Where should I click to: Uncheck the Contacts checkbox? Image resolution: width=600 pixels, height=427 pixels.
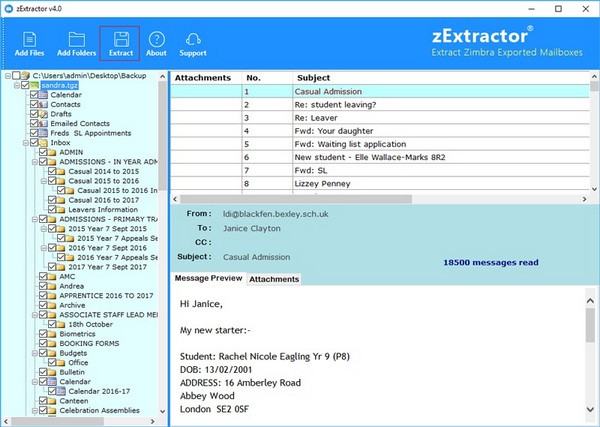tap(34, 104)
